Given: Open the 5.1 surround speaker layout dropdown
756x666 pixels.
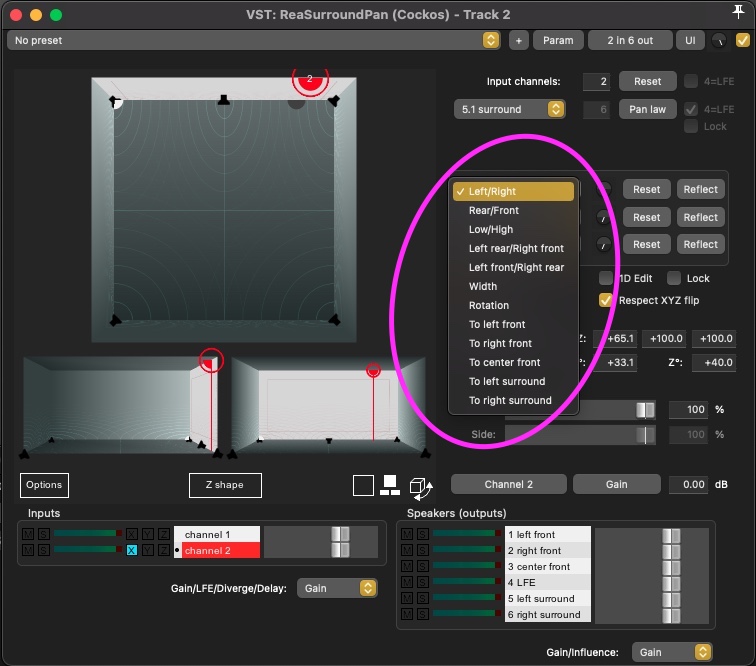Looking at the screenshot, I should pos(509,109).
